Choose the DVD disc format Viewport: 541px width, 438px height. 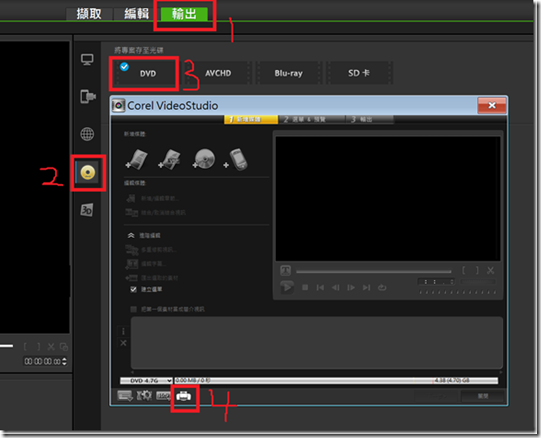(x=147, y=73)
